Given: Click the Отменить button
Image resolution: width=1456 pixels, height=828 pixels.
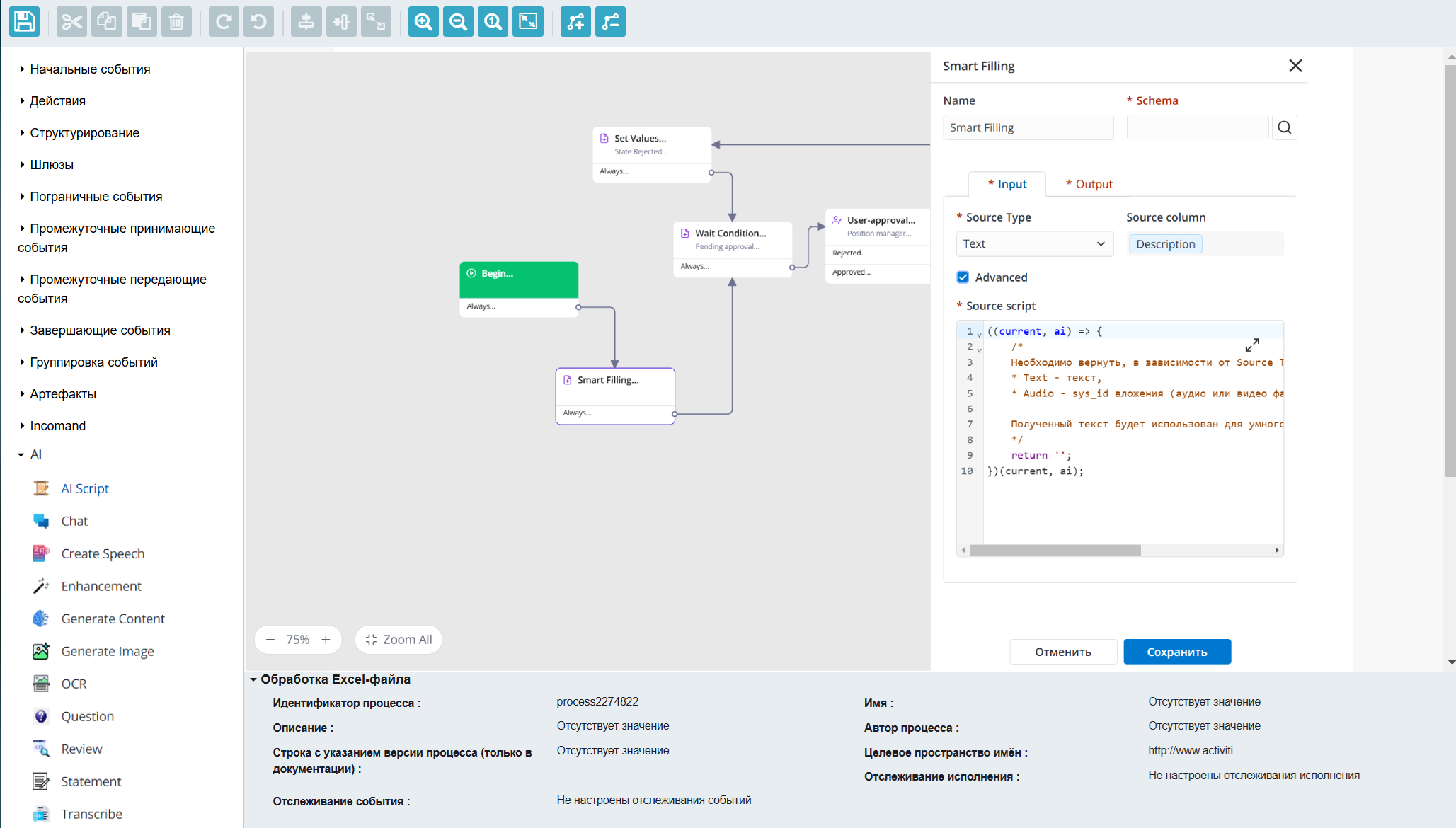Looking at the screenshot, I should [1062, 652].
